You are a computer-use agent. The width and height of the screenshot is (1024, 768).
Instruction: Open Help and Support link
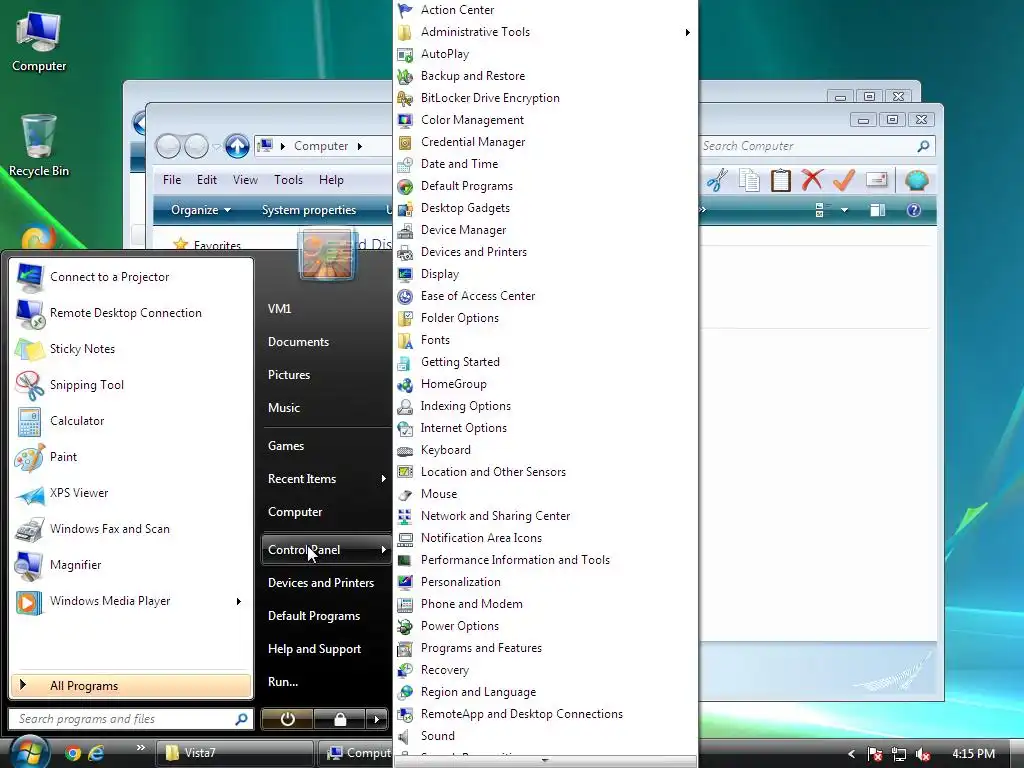[314, 648]
